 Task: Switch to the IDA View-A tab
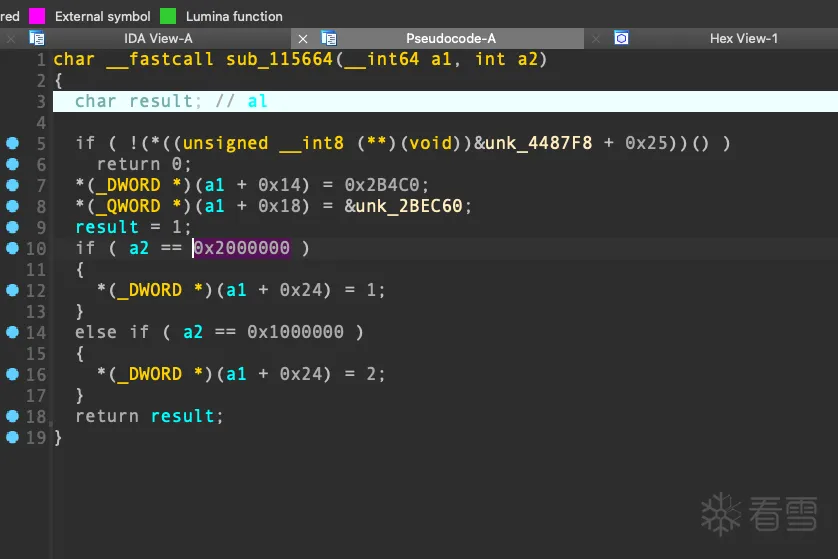pos(158,38)
